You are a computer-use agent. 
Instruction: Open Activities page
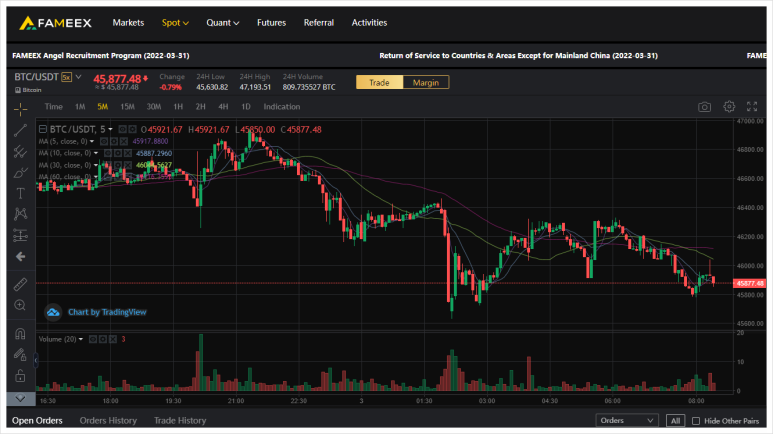tap(369, 23)
